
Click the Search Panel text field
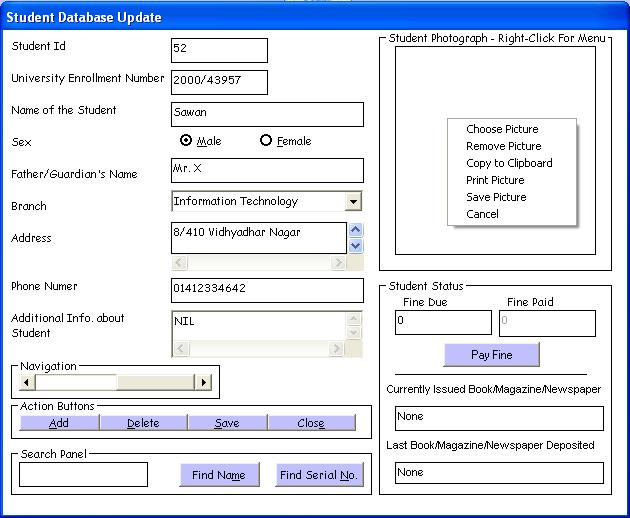83,474
